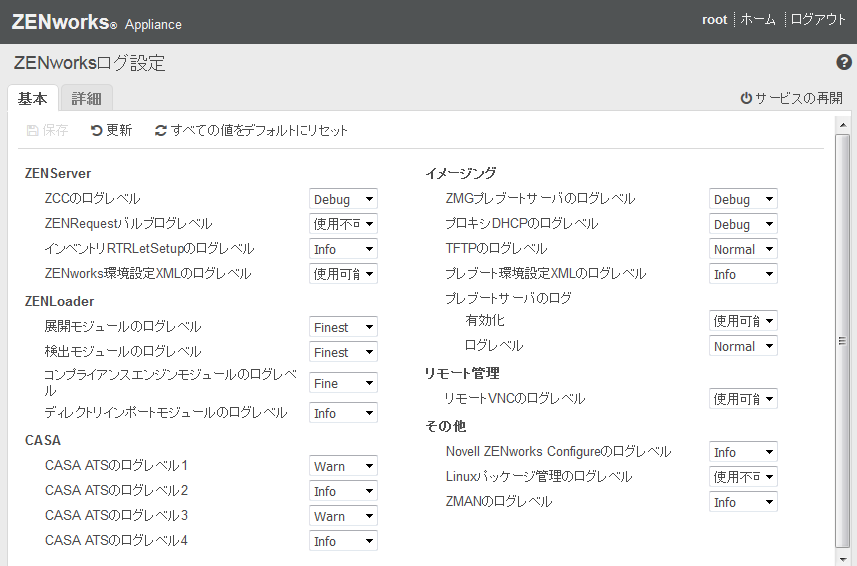The image size is (857, 566).
Task: Open the ZCC log level dropdown
Action: (343, 199)
